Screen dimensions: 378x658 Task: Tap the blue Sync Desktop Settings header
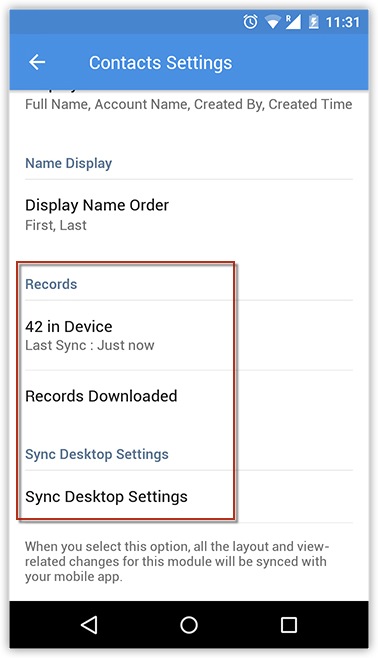pos(96,454)
